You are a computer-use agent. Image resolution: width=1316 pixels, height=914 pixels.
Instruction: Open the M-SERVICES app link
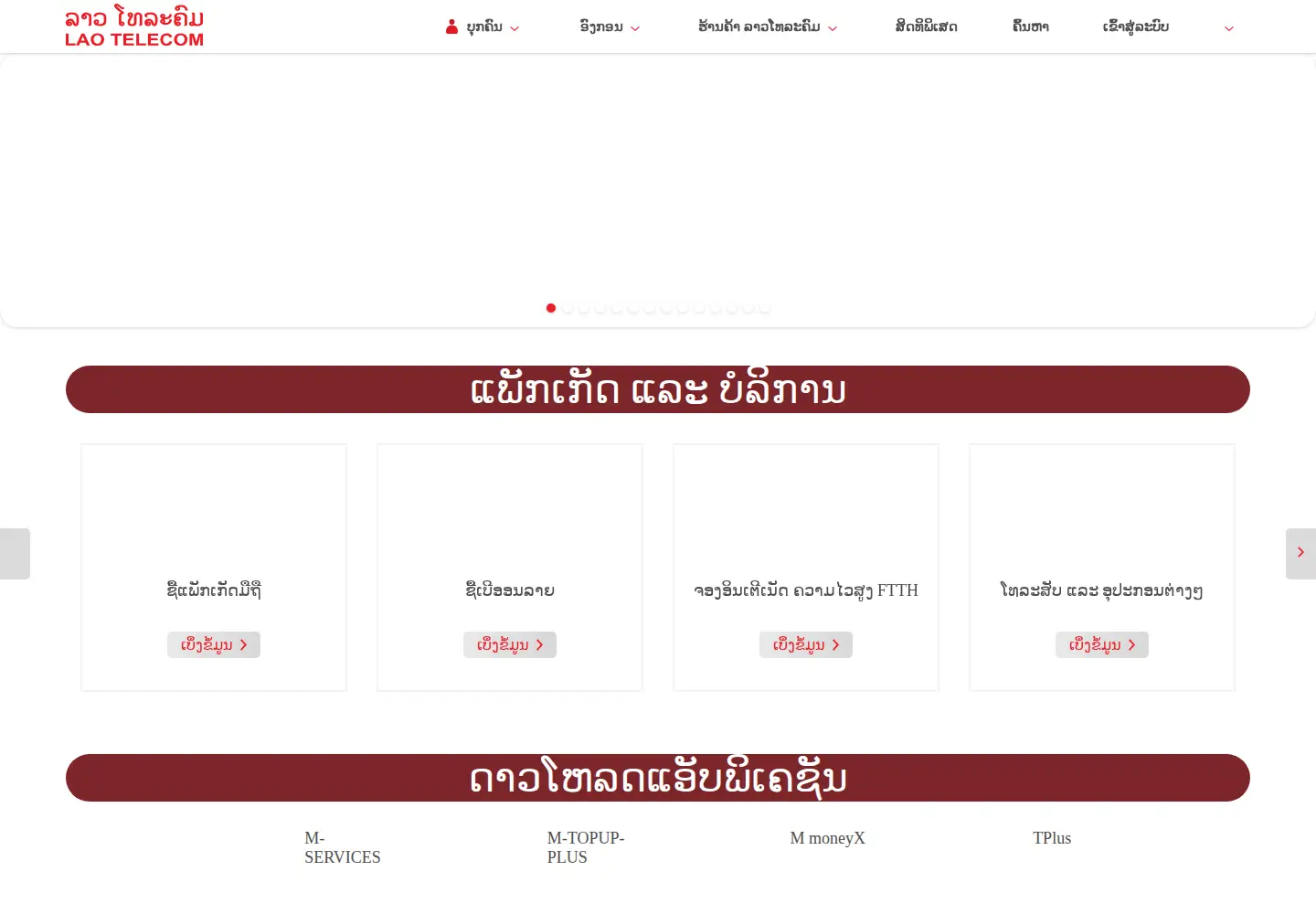point(343,847)
